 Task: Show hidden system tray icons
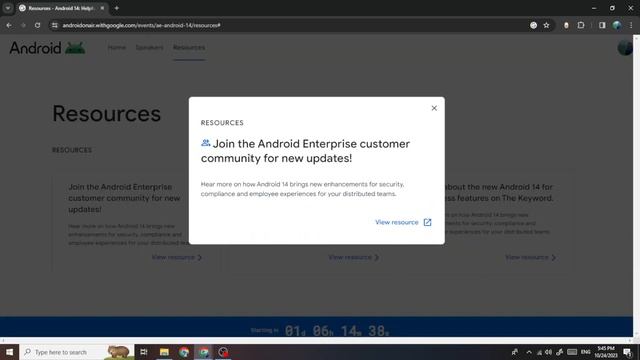529,352
